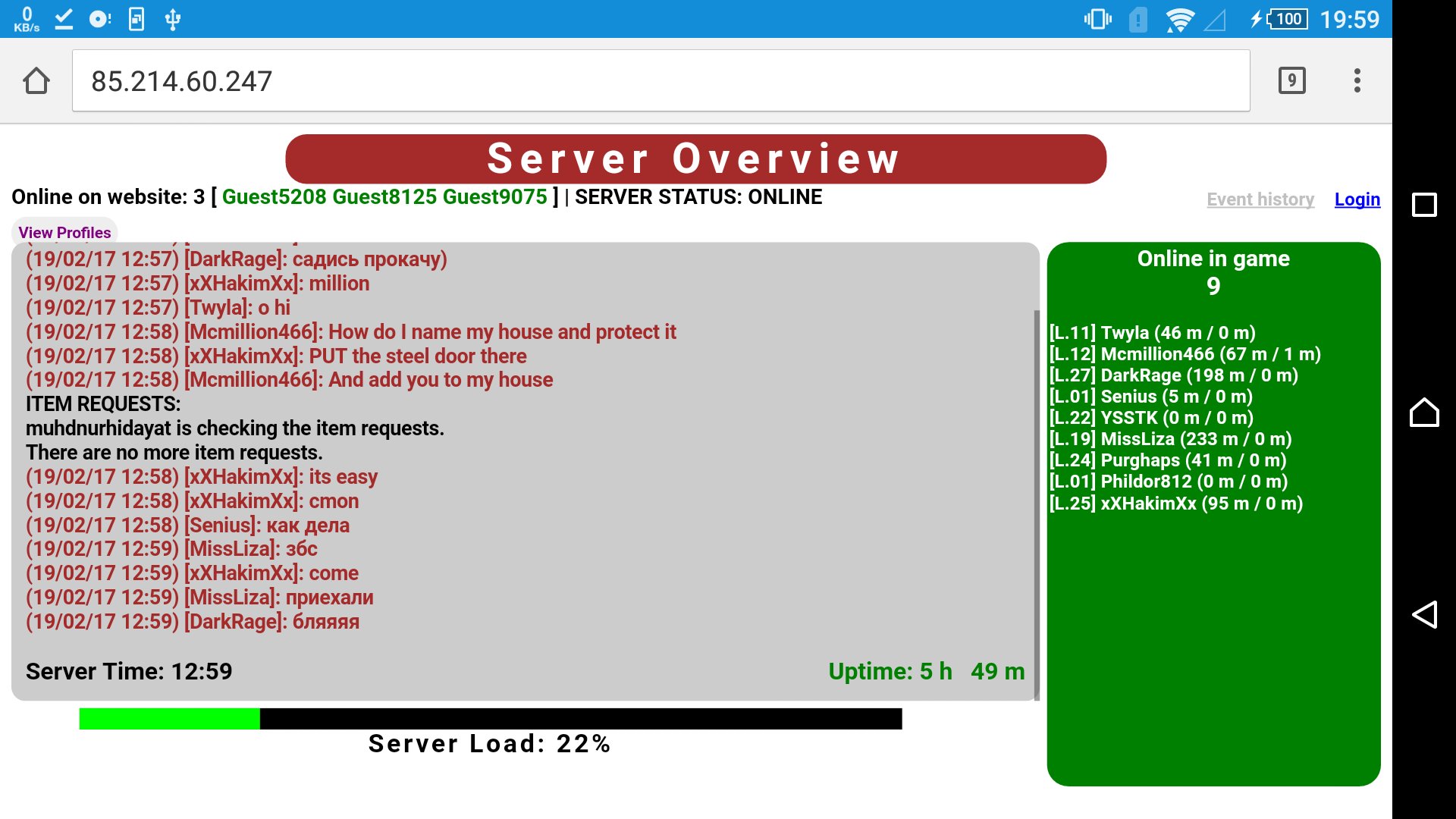Open the Login link
Viewport: 1456px width, 819px height.
(1357, 199)
